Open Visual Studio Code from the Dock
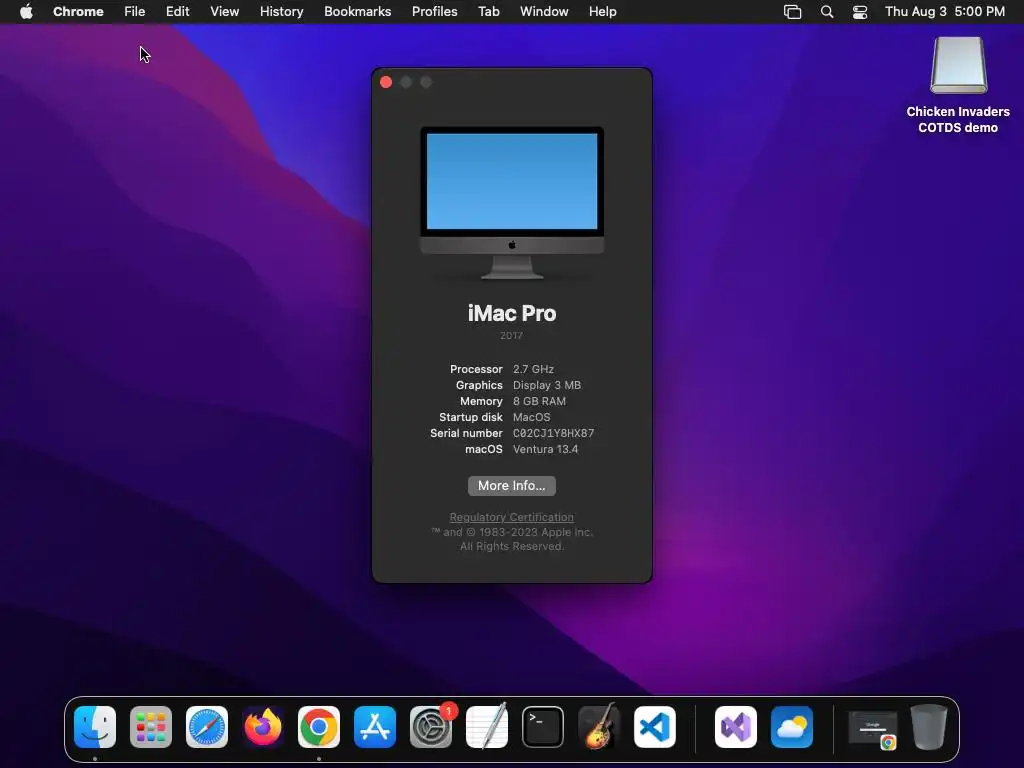 point(655,727)
